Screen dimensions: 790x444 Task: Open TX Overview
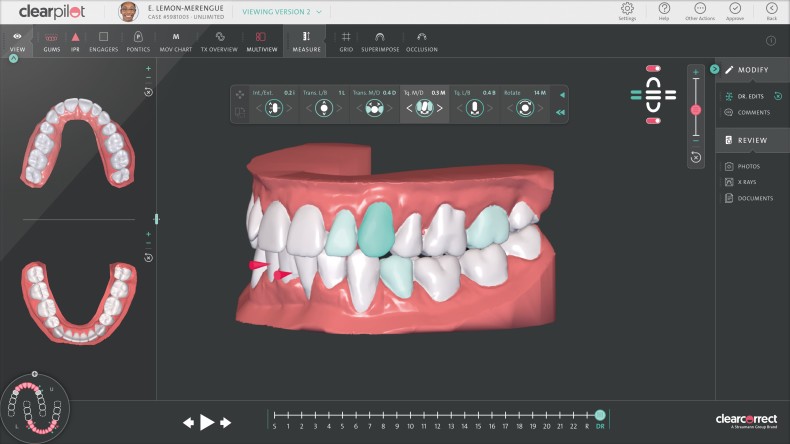pos(219,40)
